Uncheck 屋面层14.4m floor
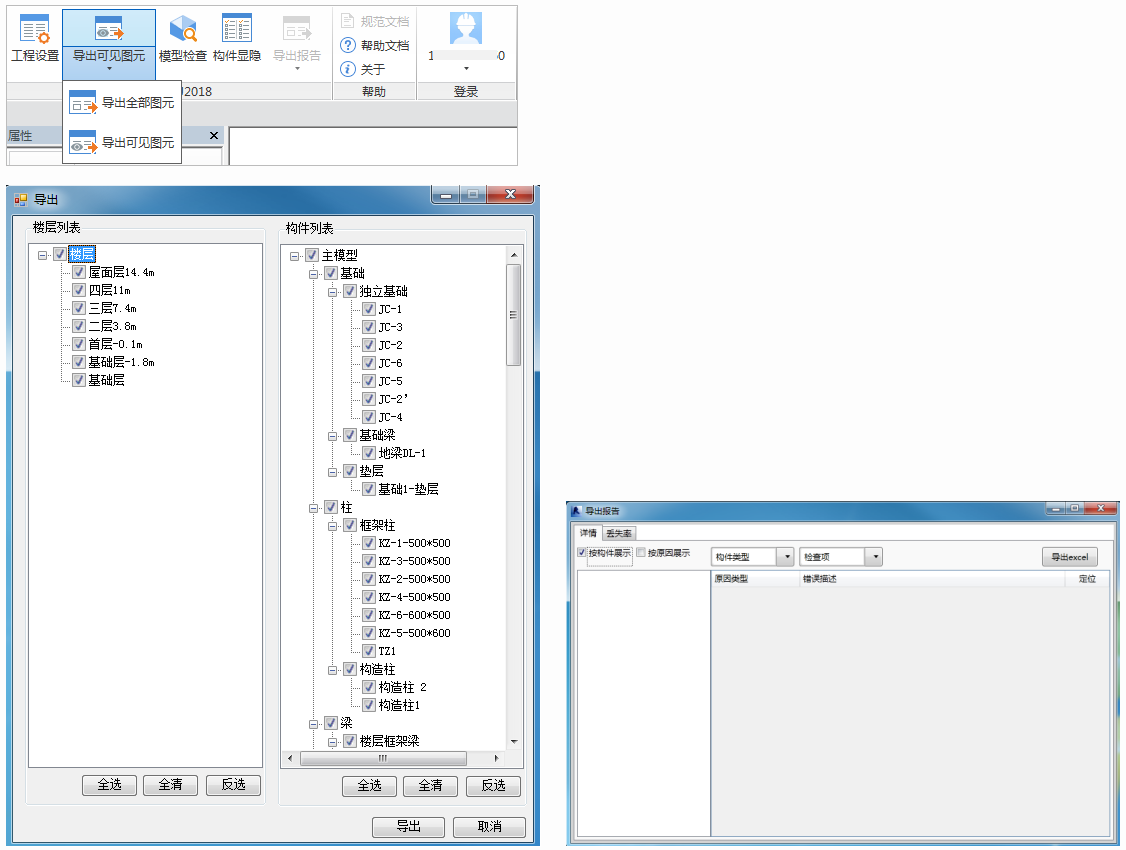This screenshot has width=1126, height=850. (79, 272)
